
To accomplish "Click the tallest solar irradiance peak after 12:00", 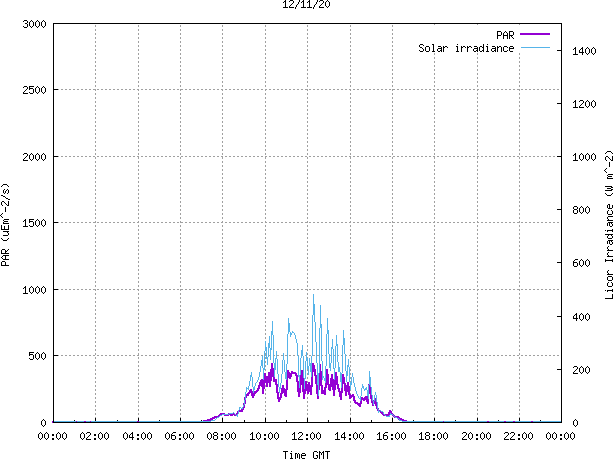I will coord(313,295).
